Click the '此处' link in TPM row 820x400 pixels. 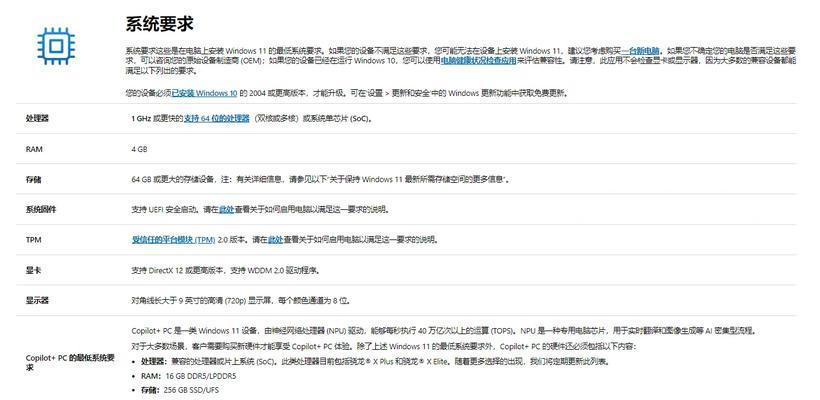275,239
